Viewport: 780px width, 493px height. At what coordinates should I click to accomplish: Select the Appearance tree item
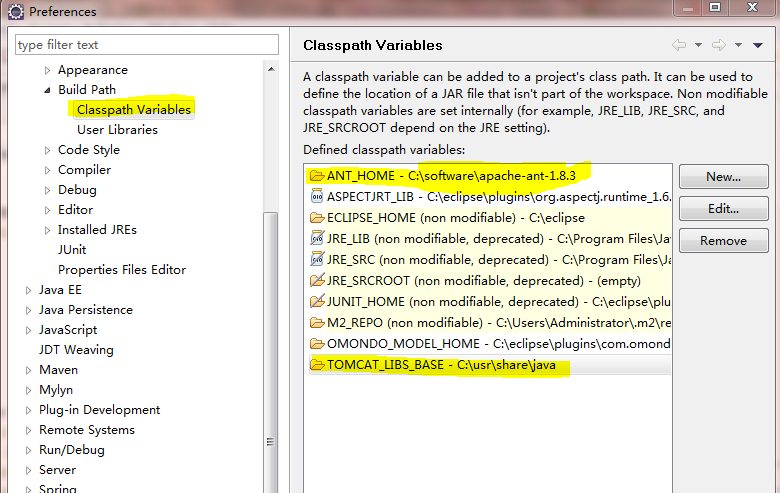[93, 70]
